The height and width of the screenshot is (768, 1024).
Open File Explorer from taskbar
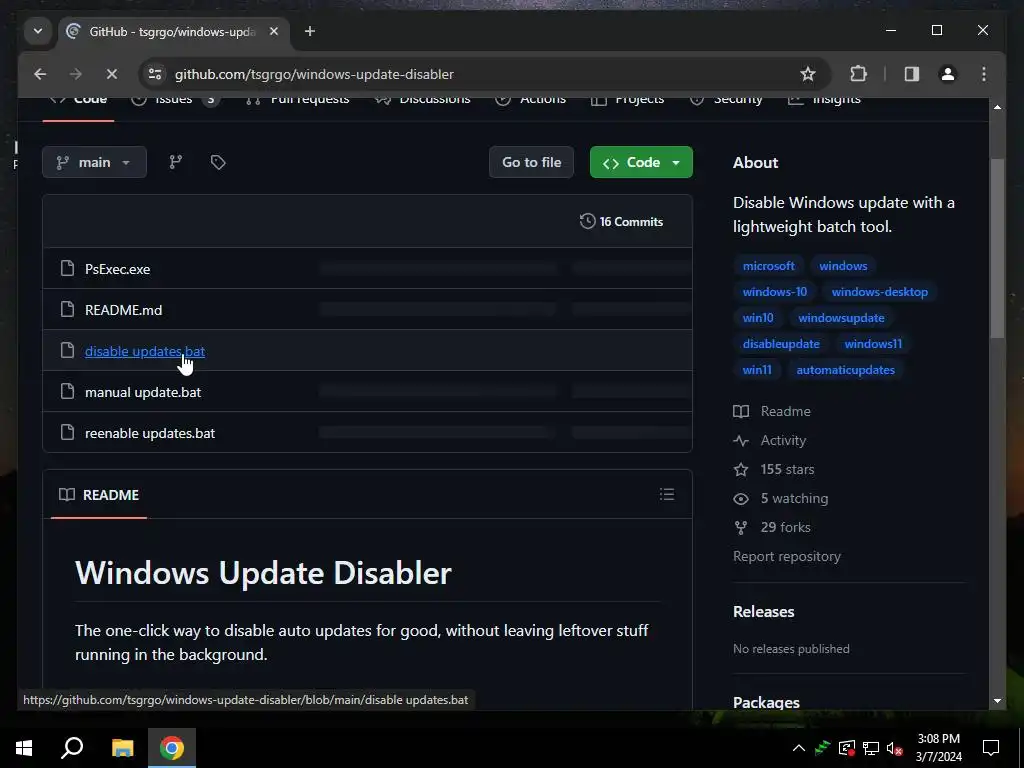(x=122, y=747)
